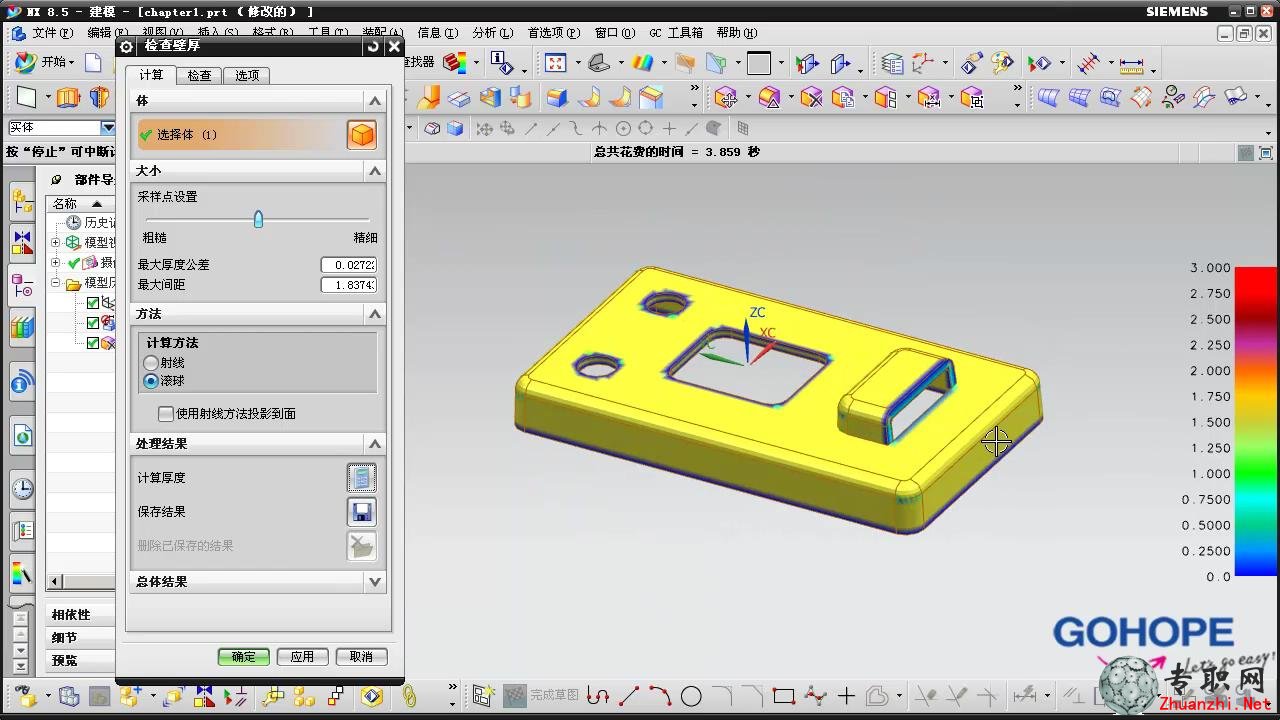
Task: Click the 确定 button
Action: (x=244, y=657)
